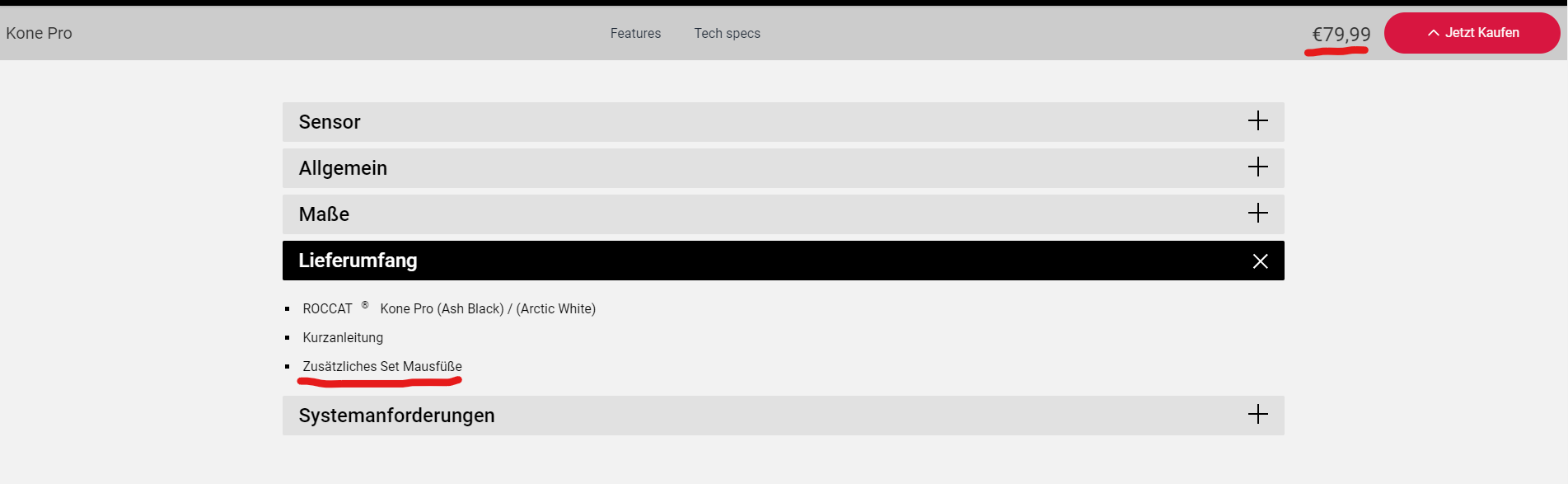Collapse the Lieferumfang header bar
The height and width of the screenshot is (484, 1568).
(x=783, y=261)
